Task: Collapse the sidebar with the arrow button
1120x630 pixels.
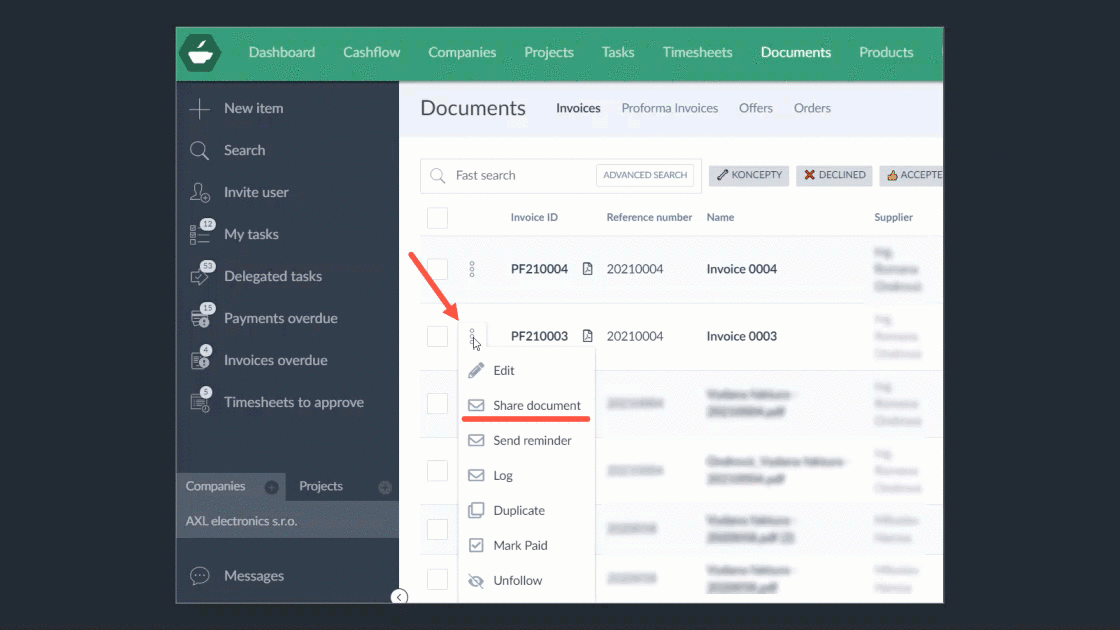Action: 399,597
